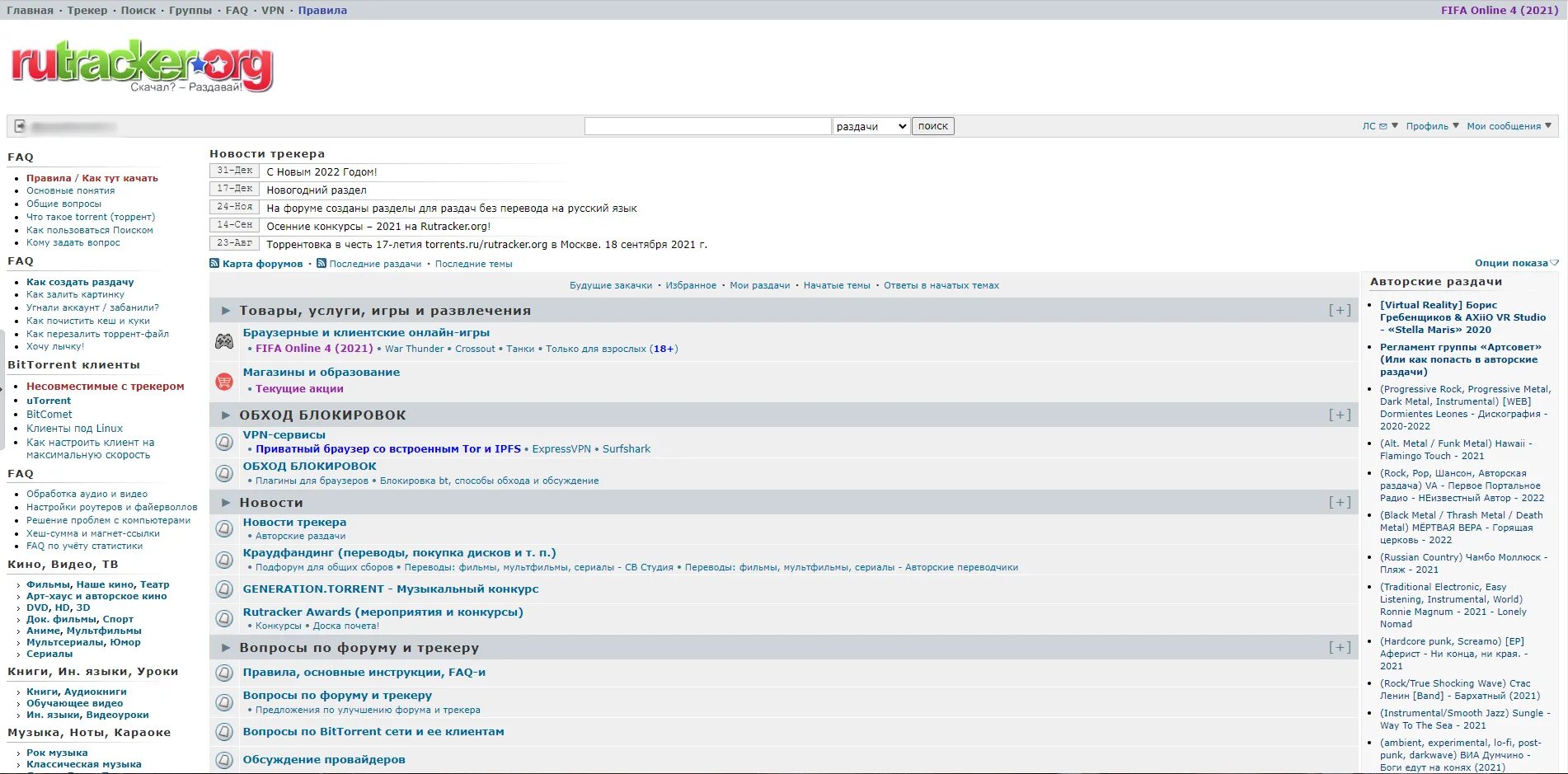Image resolution: width=1568 pixels, height=774 pixels.
Task: Expand Опции показа options
Action: (1516, 263)
